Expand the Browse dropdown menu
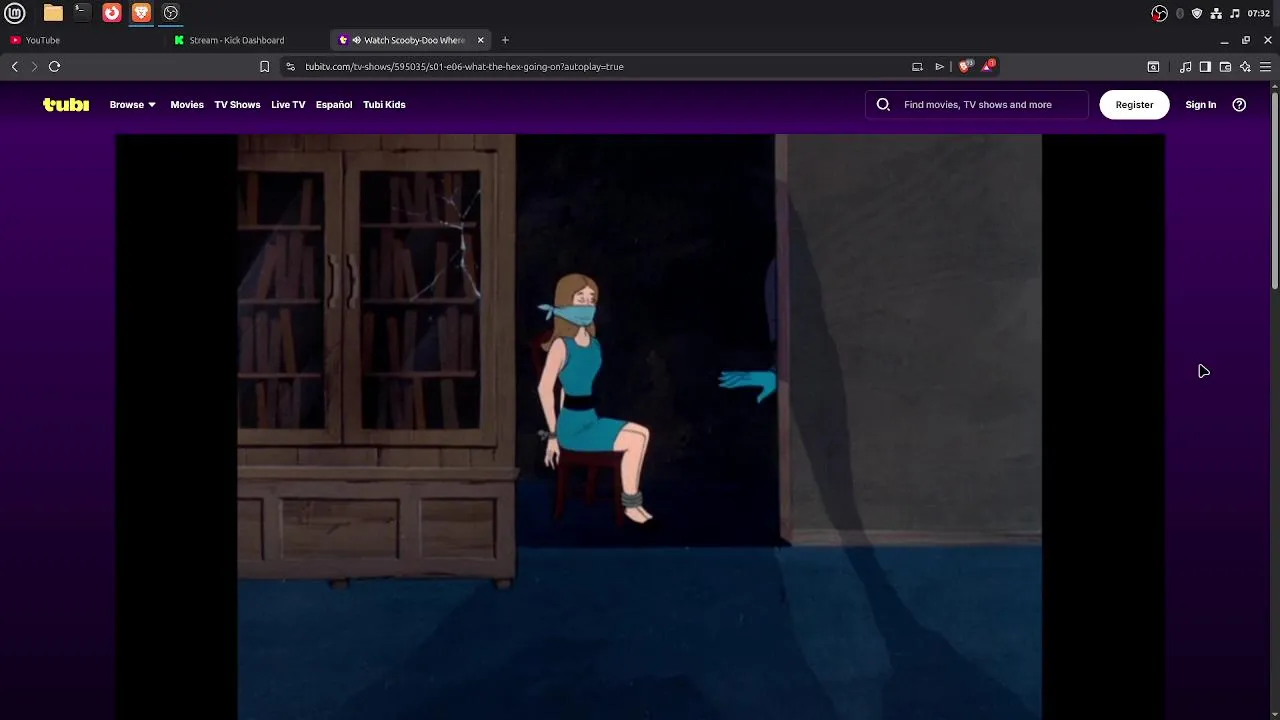Image resolution: width=1280 pixels, height=720 pixels. pos(132,104)
